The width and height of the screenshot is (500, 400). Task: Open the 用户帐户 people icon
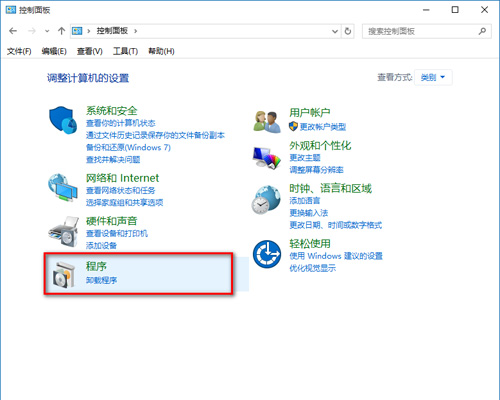[267, 122]
